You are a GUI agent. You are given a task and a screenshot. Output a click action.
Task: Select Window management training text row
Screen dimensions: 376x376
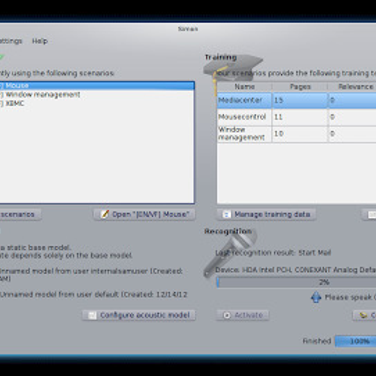click(x=297, y=134)
